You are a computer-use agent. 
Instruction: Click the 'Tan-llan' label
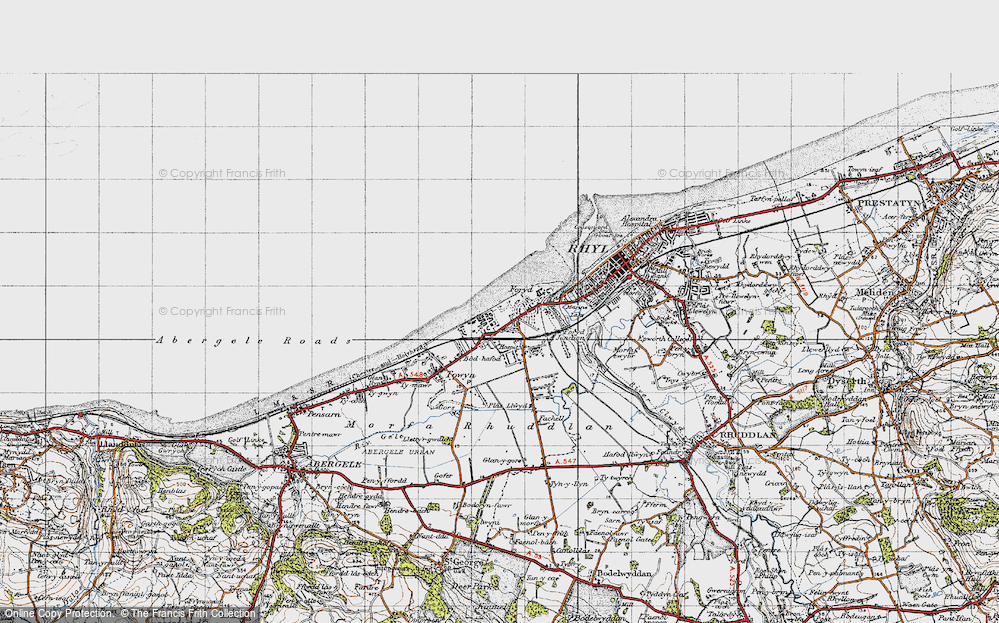pos(896,484)
